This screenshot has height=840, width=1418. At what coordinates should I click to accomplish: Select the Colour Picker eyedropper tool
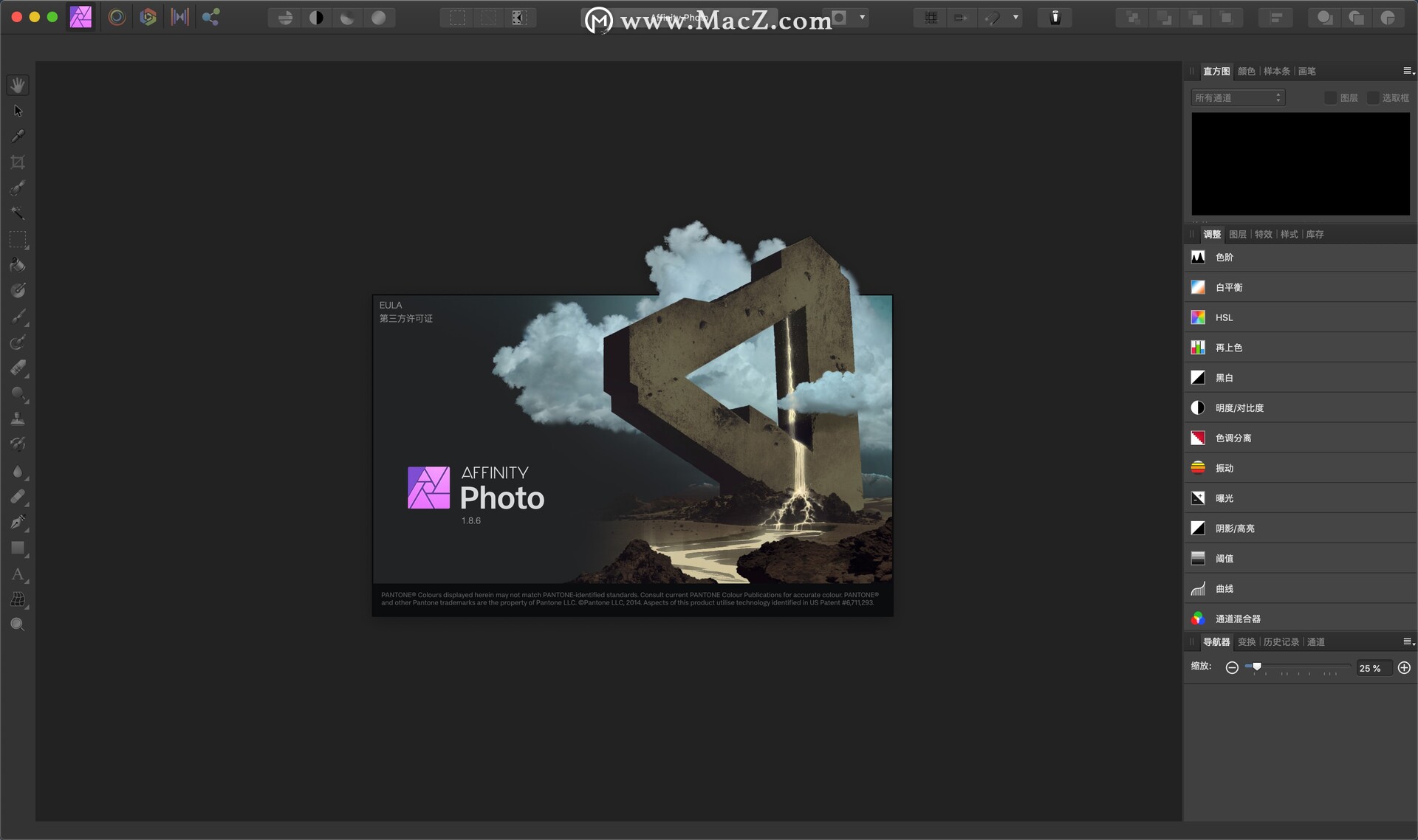click(x=18, y=137)
